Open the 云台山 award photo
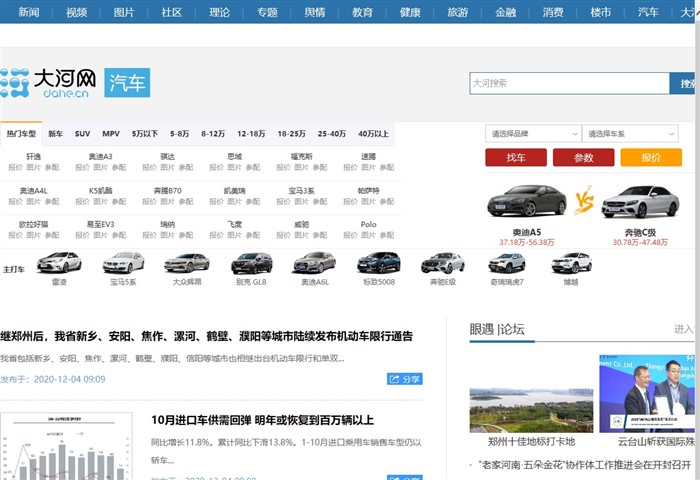This screenshot has width=700, height=480. (647, 393)
